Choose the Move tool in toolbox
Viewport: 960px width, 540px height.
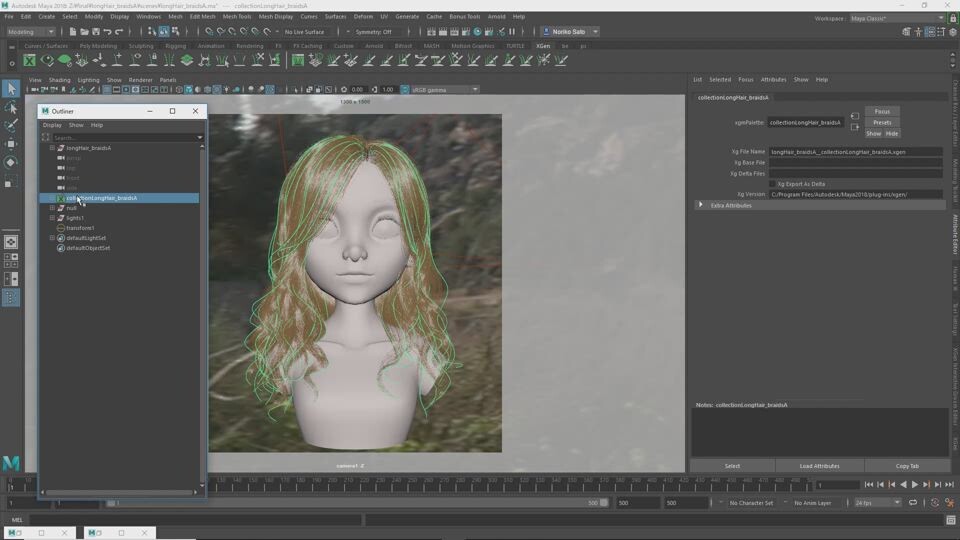pos(11,144)
